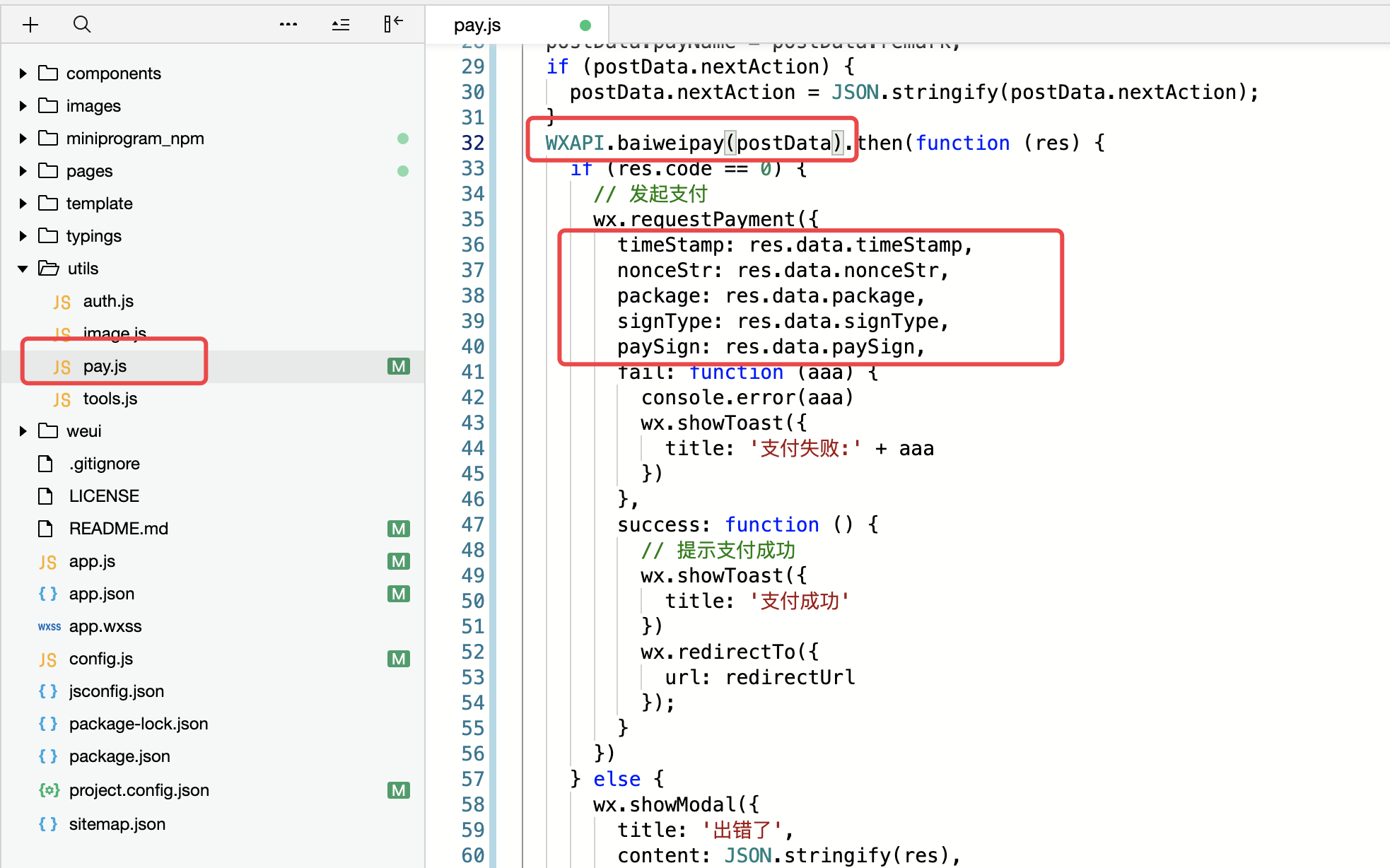Open tools.js file
This screenshot has height=868, width=1390.
[x=110, y=399]
